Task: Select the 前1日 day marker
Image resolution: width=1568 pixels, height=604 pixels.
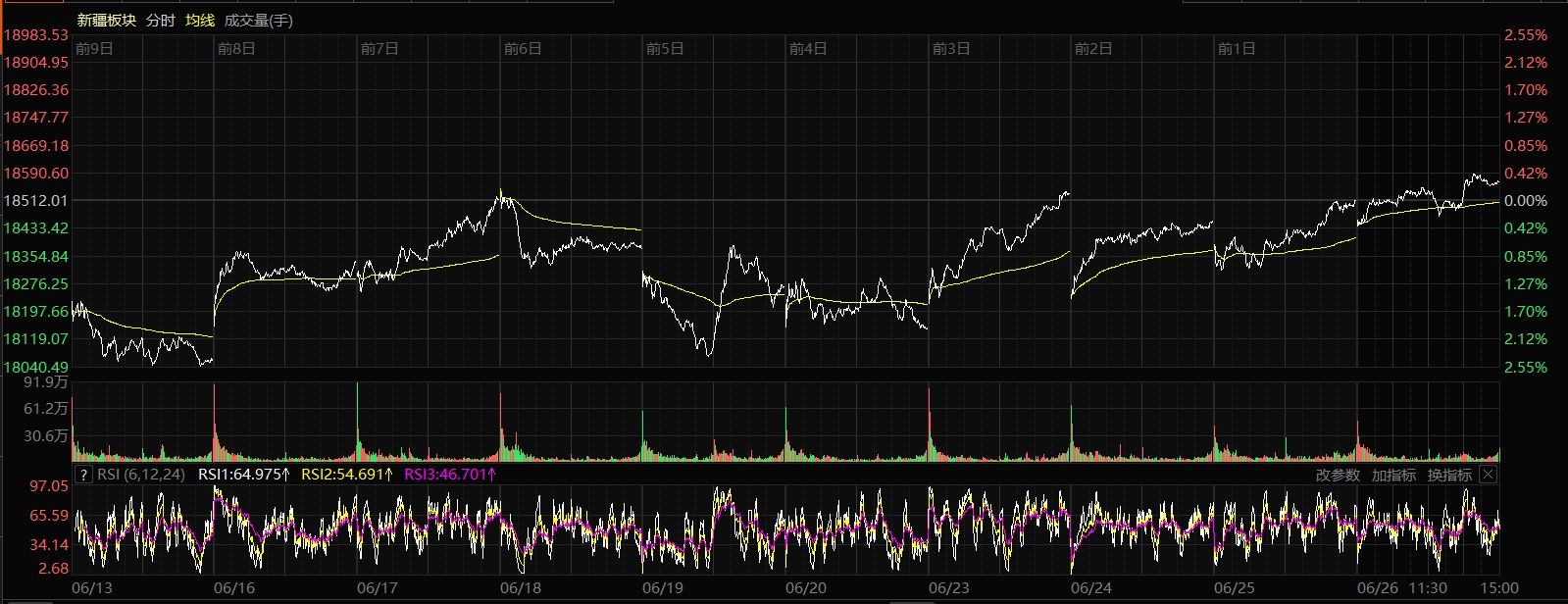Action: click(1236, 48)
